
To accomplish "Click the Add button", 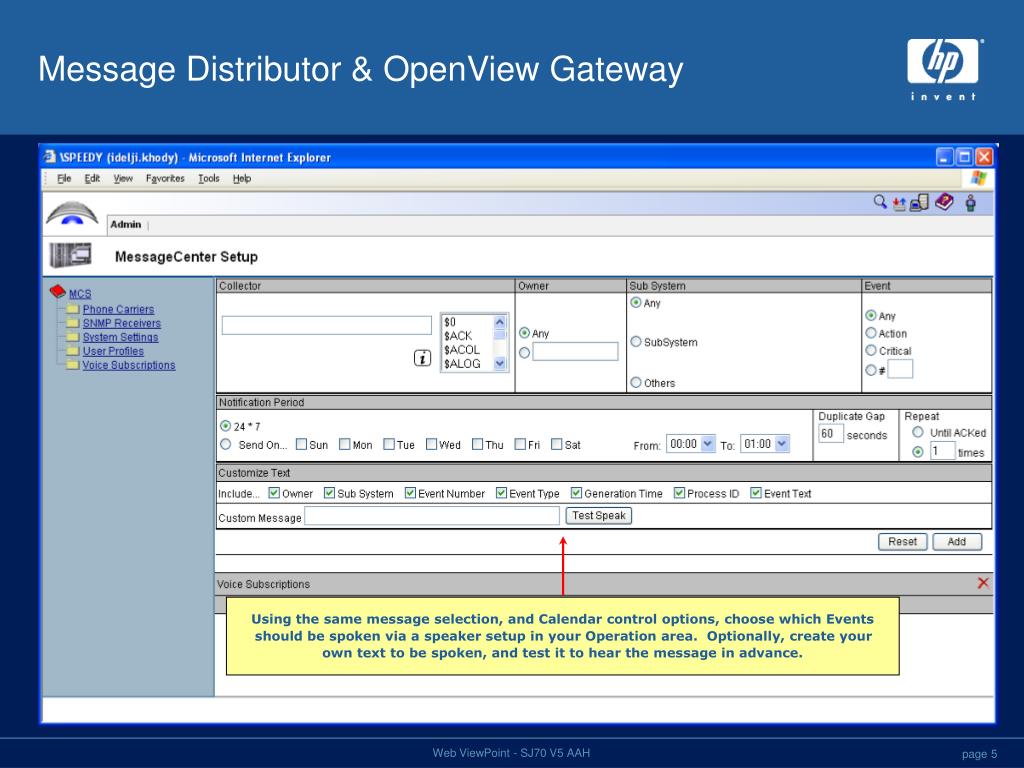I will click(957, 541).
